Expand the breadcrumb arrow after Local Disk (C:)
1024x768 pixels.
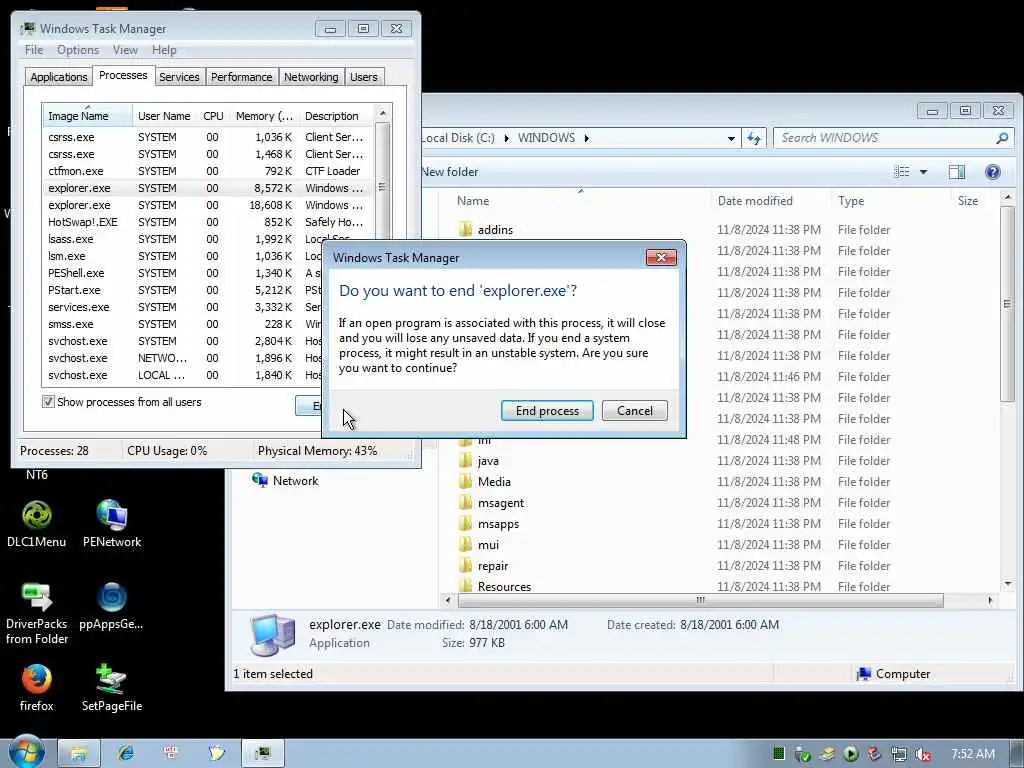tap(506, 138)
